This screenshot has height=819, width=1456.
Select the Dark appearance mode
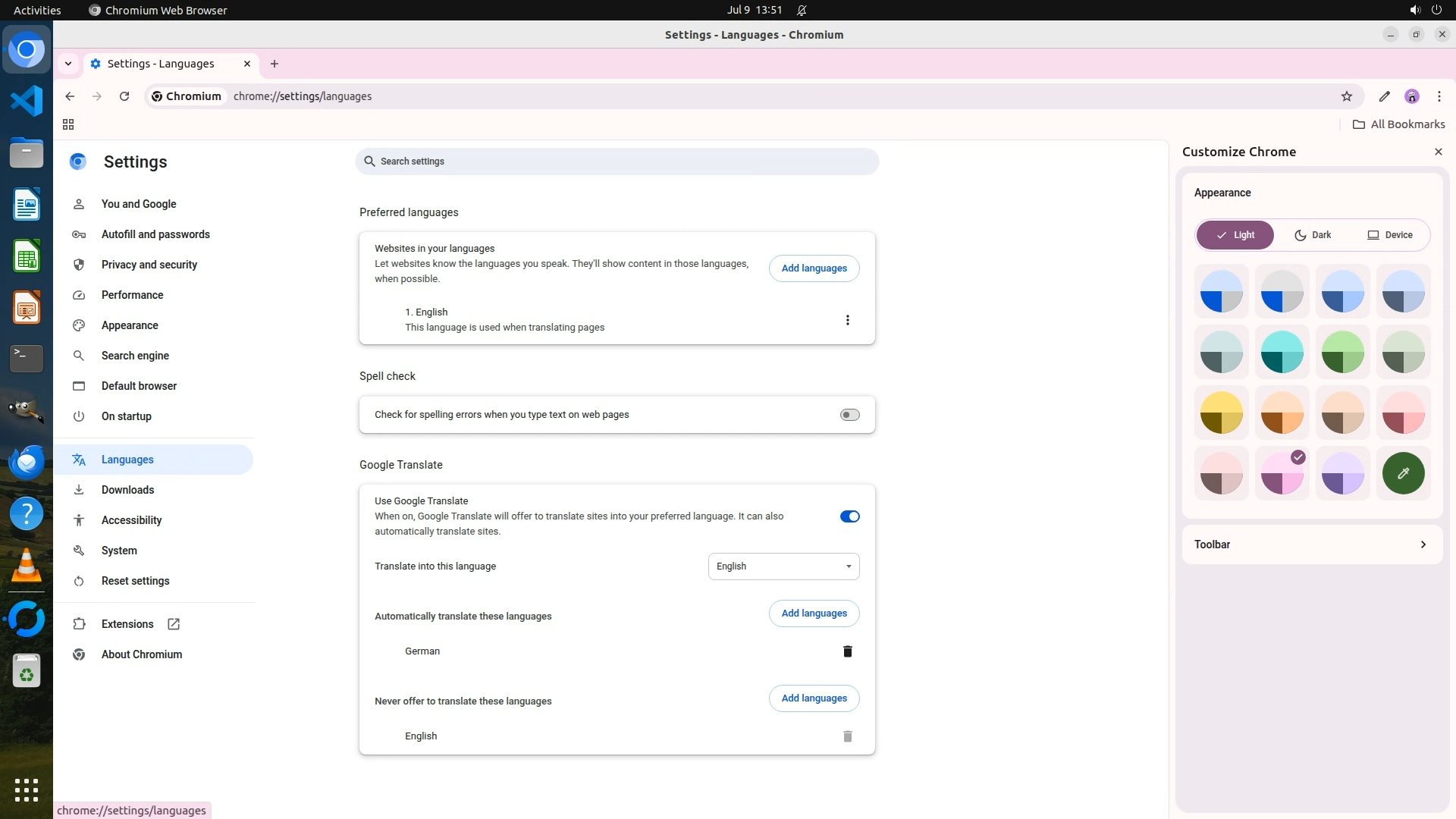tap(1313, 235)
